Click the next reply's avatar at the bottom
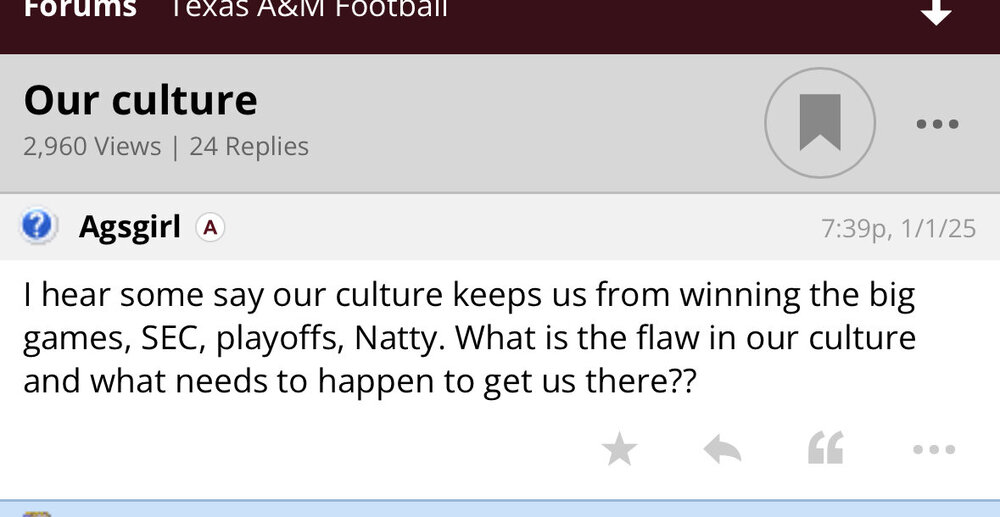The height and width of the screenshot is (517, 1000). coord(36,512)
